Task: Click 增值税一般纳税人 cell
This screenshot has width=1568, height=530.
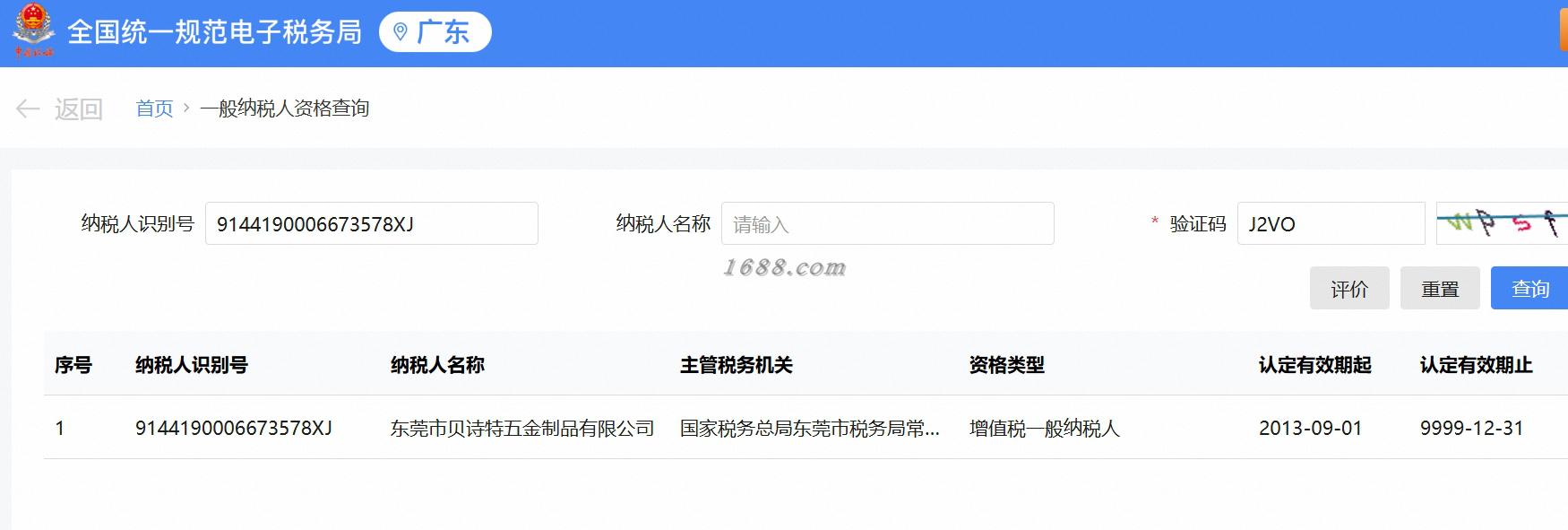Action: (1045, 429)
